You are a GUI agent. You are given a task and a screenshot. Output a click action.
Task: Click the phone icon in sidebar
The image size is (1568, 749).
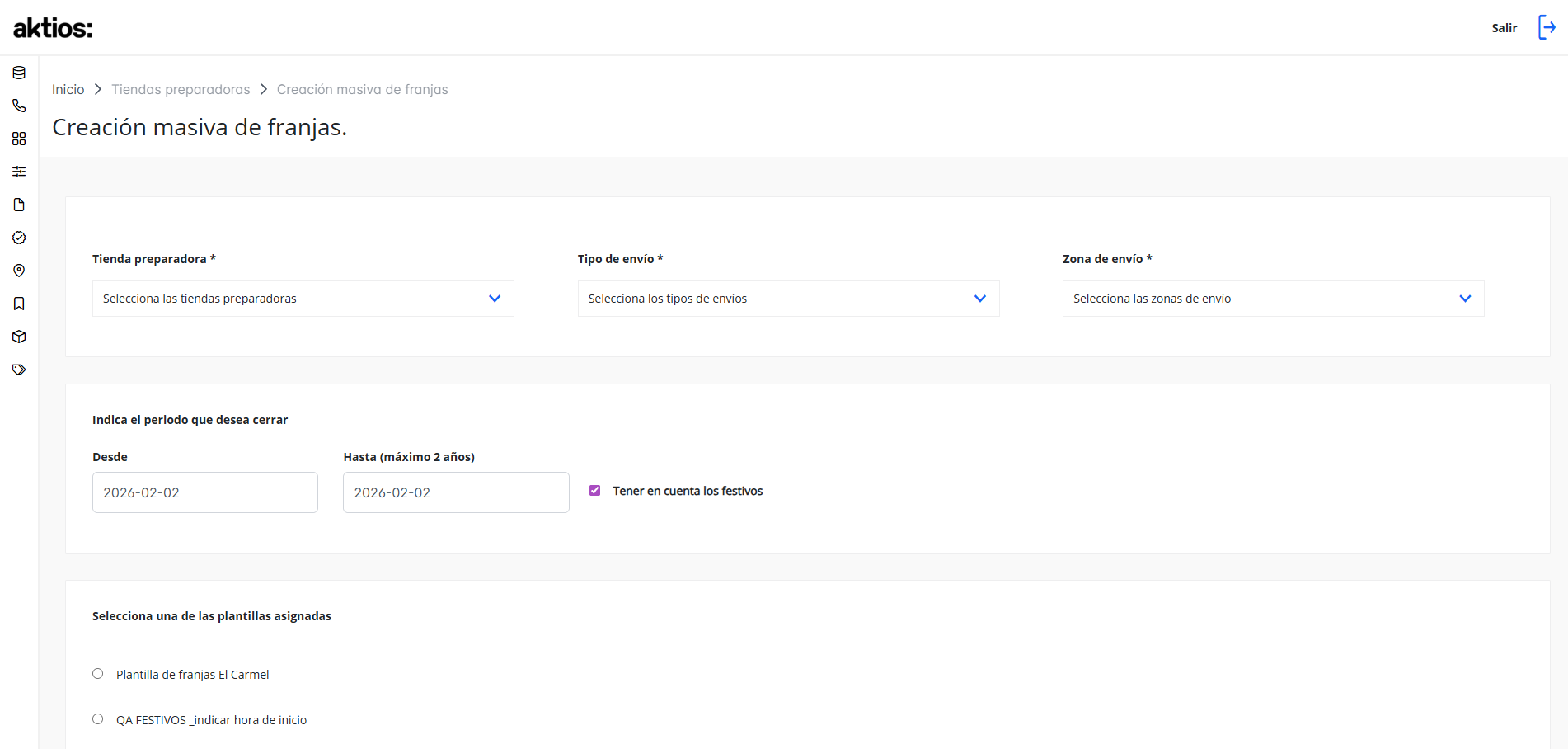19,106
